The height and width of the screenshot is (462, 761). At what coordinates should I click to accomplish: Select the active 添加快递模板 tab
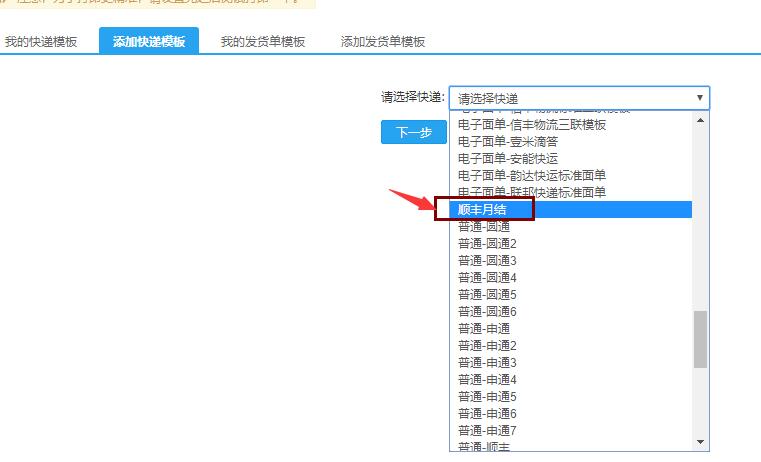click(149, 42)
